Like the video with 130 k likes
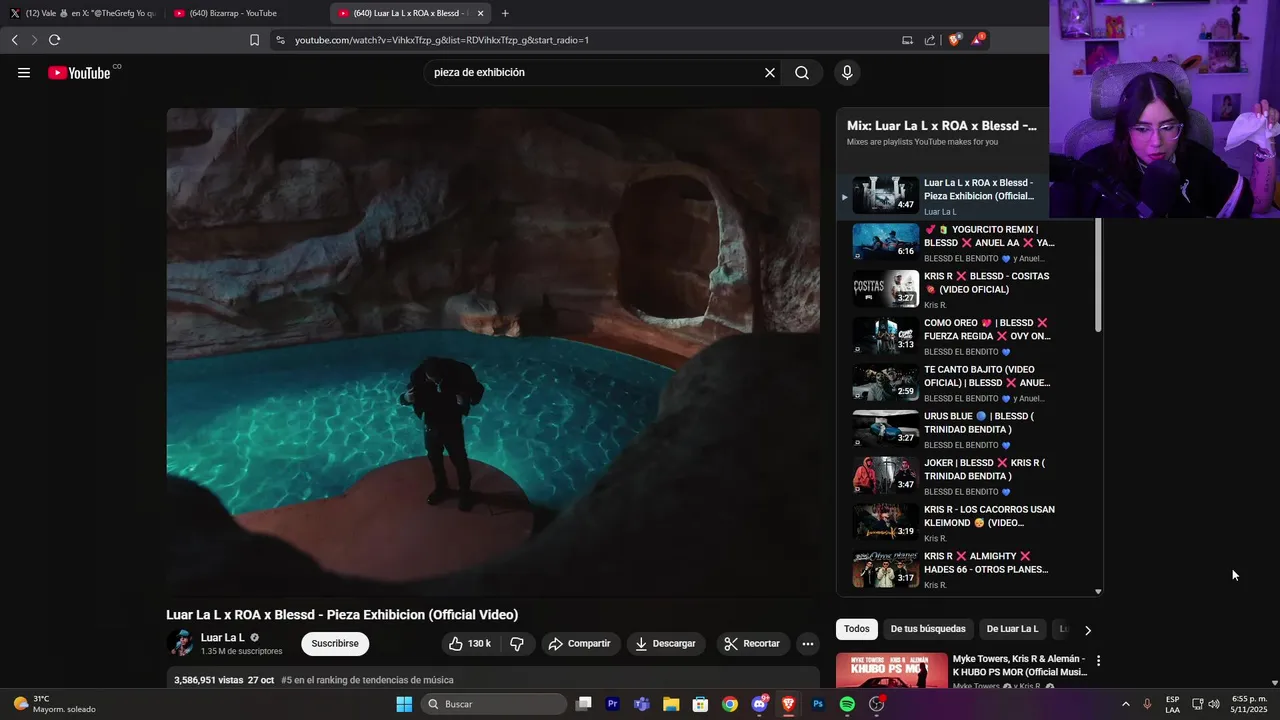The height and width of the screenshot is (720, 1280). pyautogui.click(x=470, y=644)
